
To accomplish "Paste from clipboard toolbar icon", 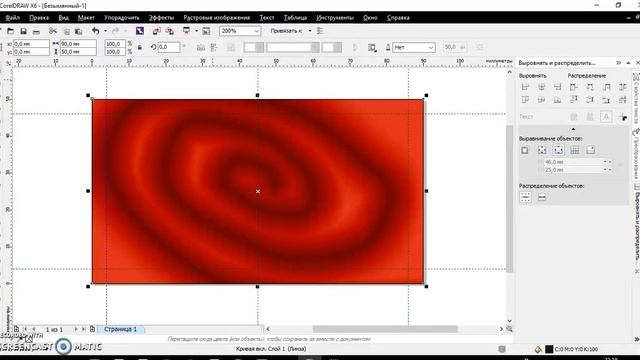I will coord(78,31).
